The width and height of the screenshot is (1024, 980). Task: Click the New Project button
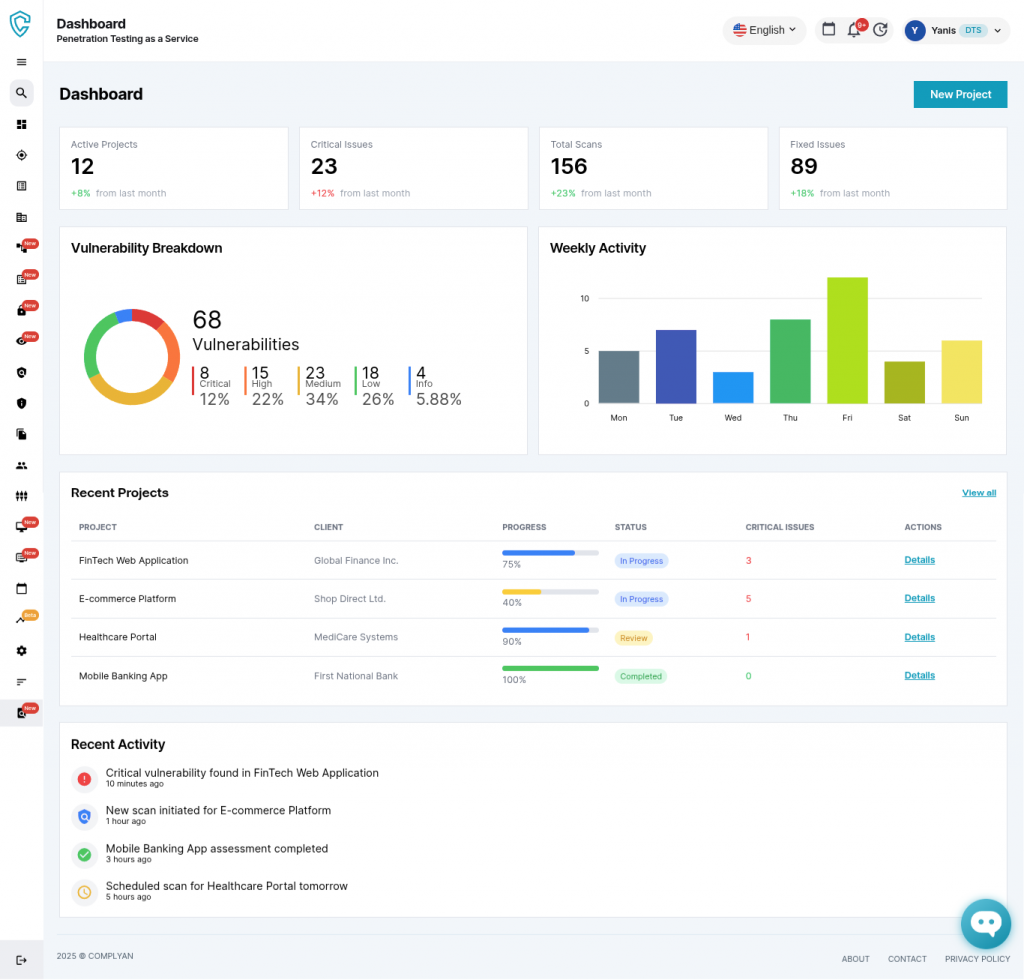960,94
